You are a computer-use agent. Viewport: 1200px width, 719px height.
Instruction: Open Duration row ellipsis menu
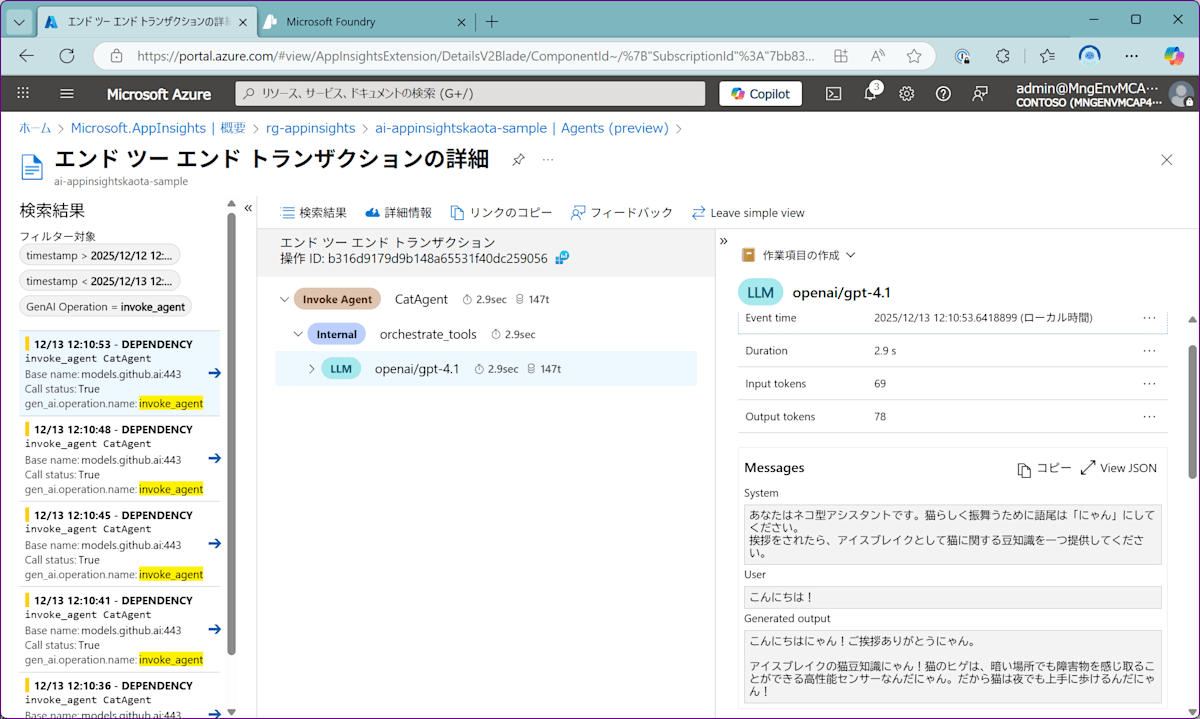click(1149, 351)
